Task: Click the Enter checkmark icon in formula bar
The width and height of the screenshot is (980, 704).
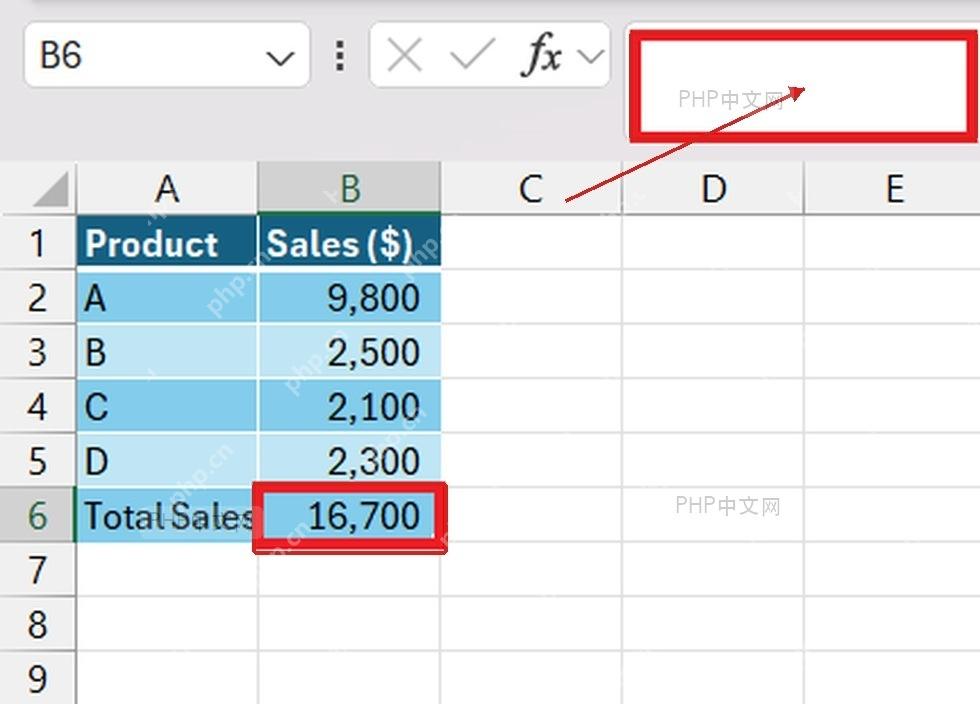Action: pyautogui.click(x=472, y=54)
